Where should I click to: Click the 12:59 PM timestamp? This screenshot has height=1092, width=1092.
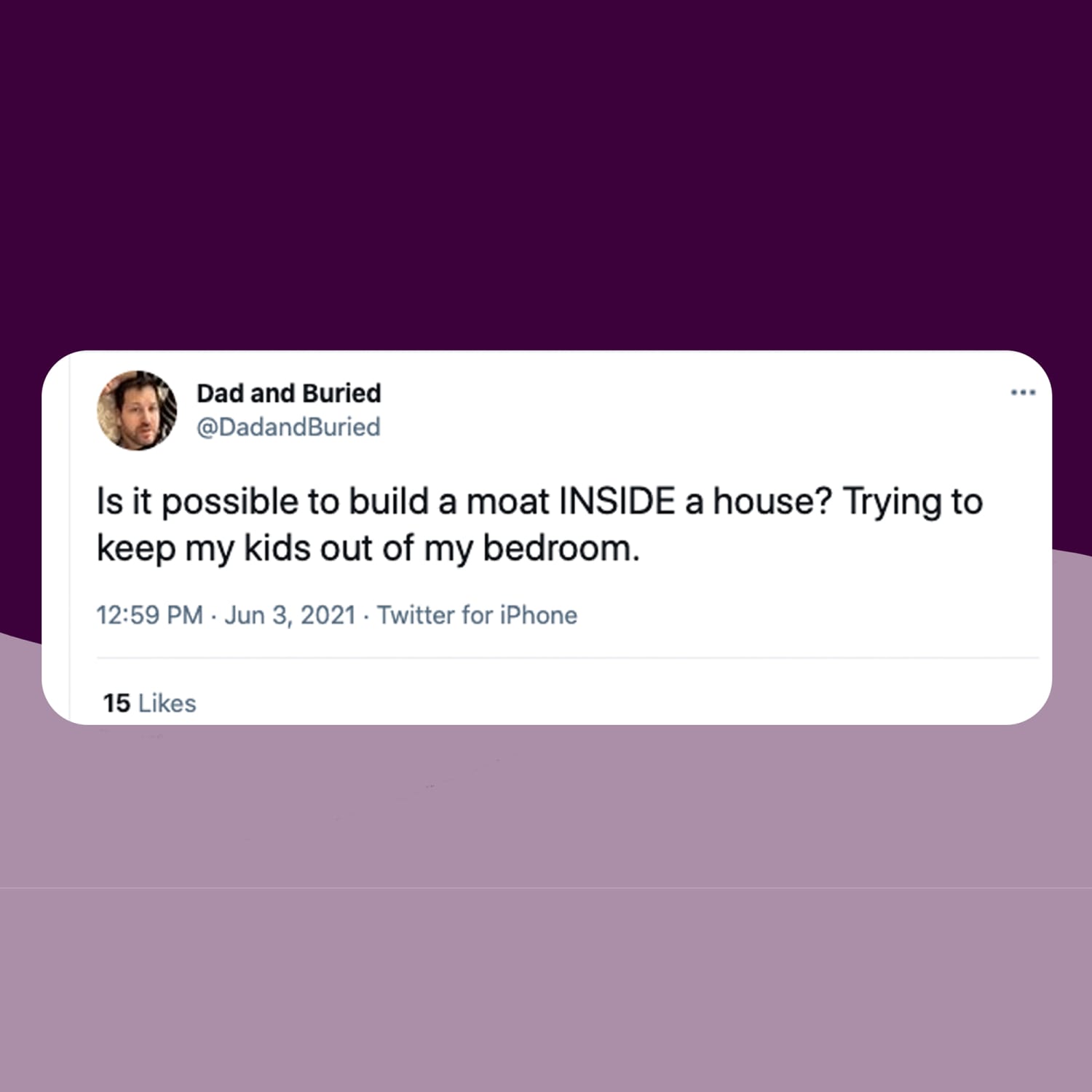(x=149, y=615)
